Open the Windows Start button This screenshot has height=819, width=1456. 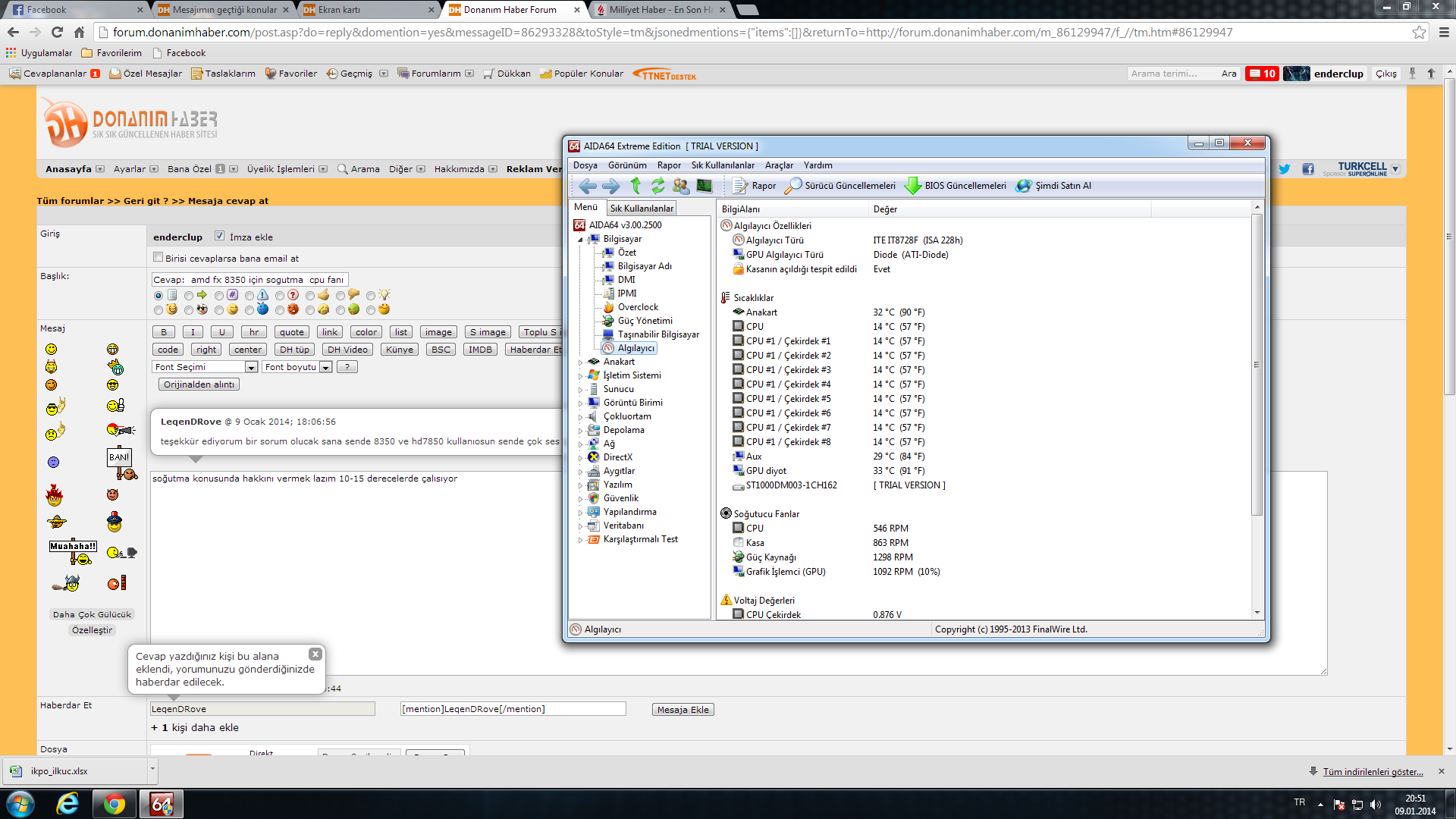20,804
